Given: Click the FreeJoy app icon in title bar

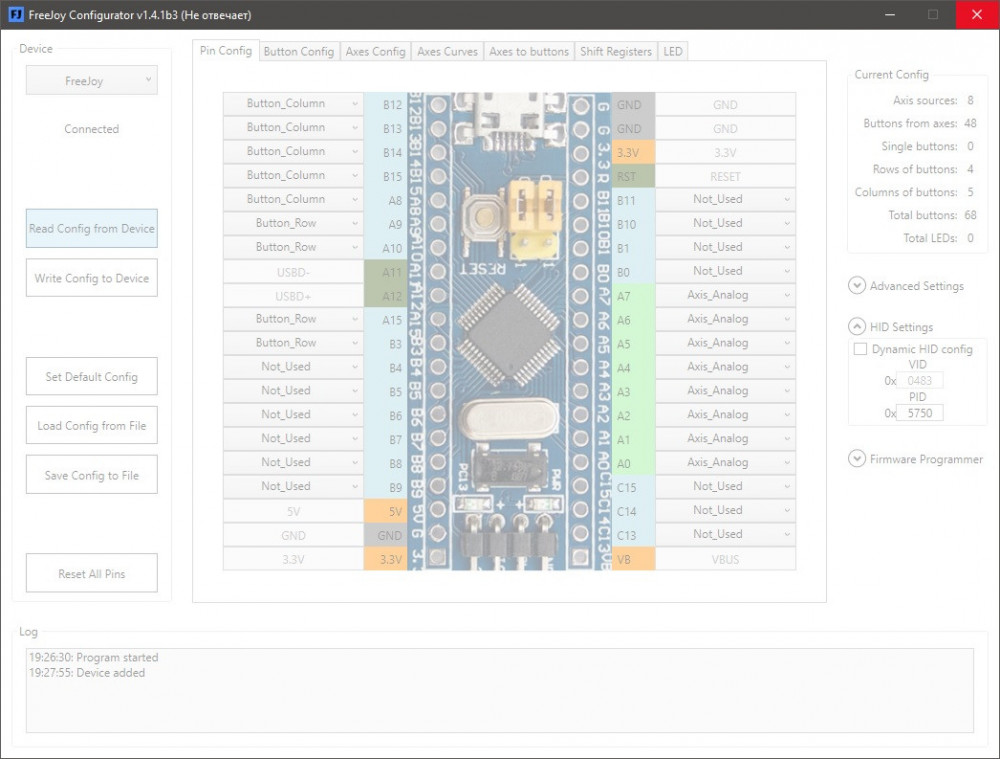Looking at the screenshot, I should [x=15, y=15].
